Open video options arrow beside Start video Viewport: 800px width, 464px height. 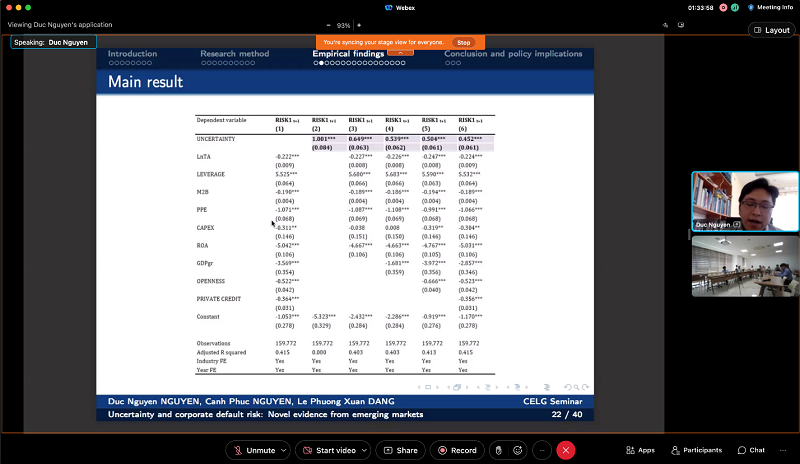[x=364, y=450]
